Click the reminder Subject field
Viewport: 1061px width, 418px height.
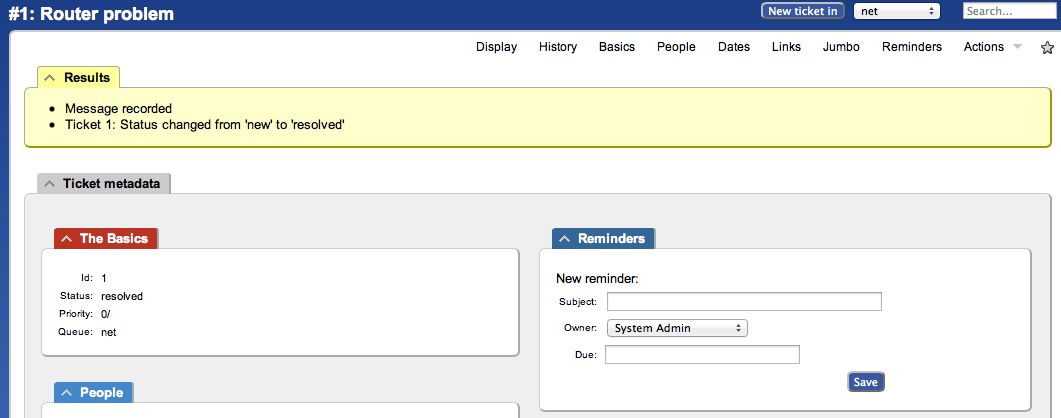744,302
